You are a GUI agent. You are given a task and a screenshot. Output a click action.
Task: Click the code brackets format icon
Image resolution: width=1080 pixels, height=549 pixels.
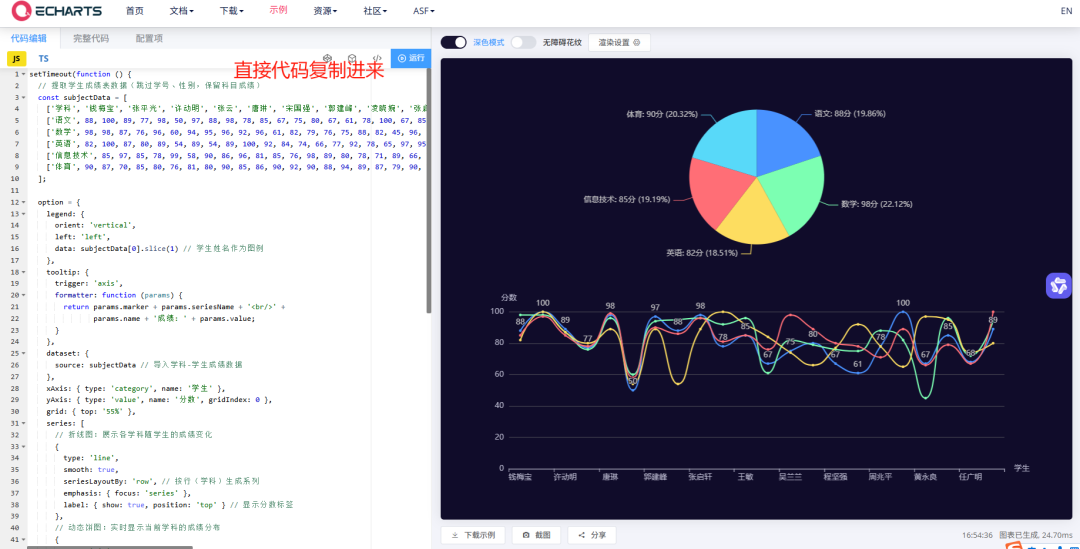[x=376, y=59]
